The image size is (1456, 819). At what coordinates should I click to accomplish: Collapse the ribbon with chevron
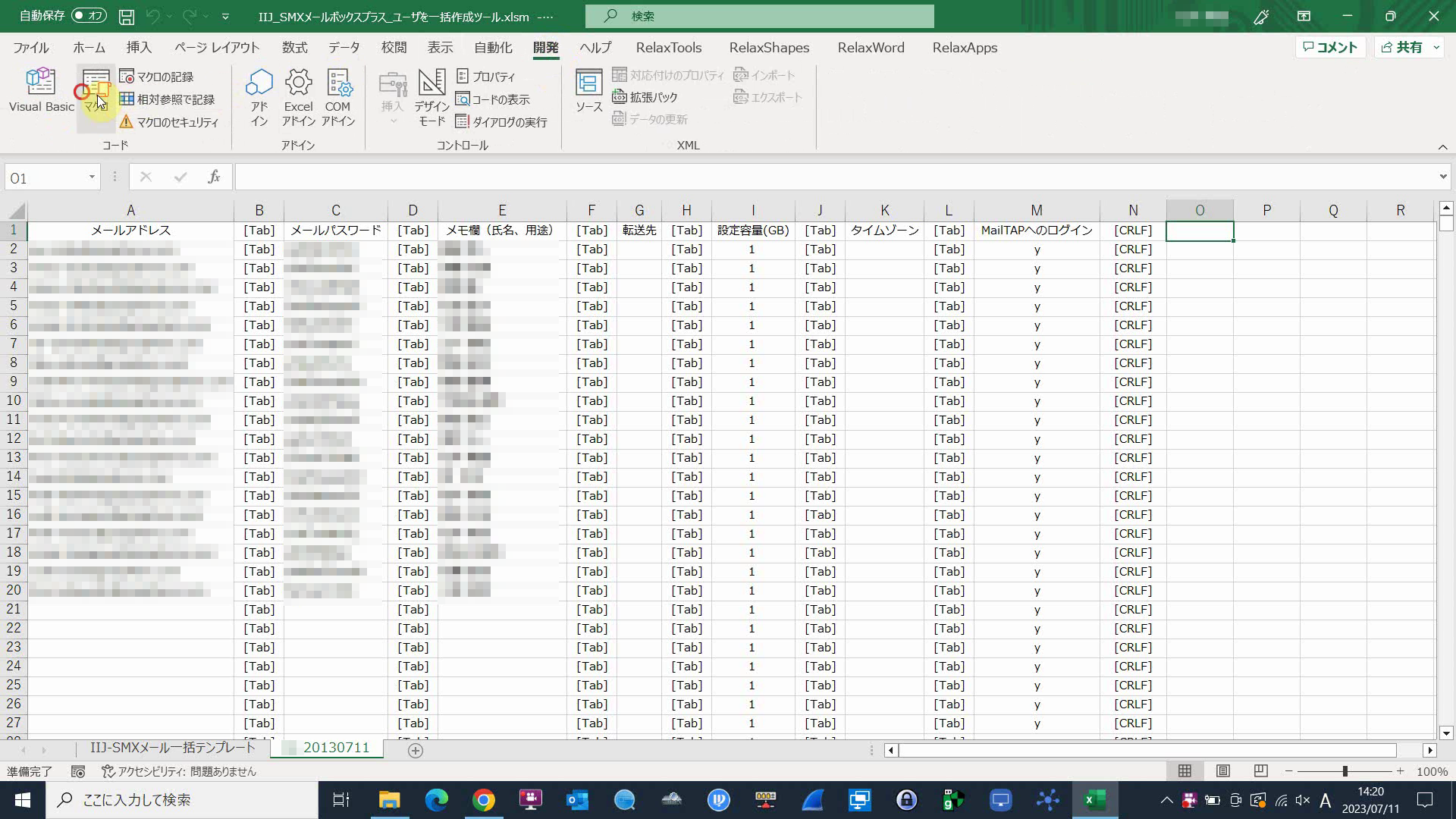point(1442,147)
